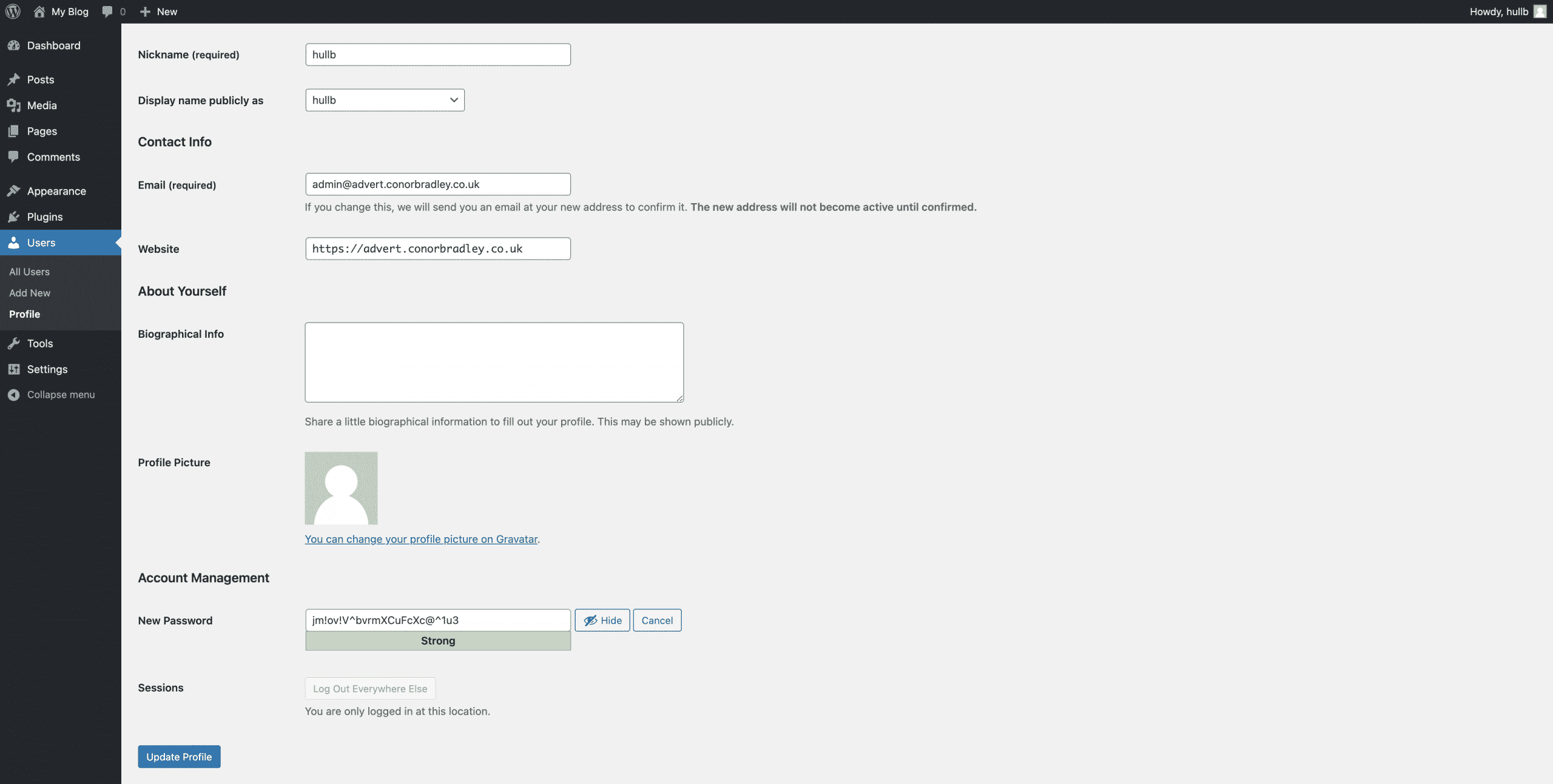This screenshot has height=784, width=1553.
Task: Click the New text in admin bar
Action: (x=167, y=12)
